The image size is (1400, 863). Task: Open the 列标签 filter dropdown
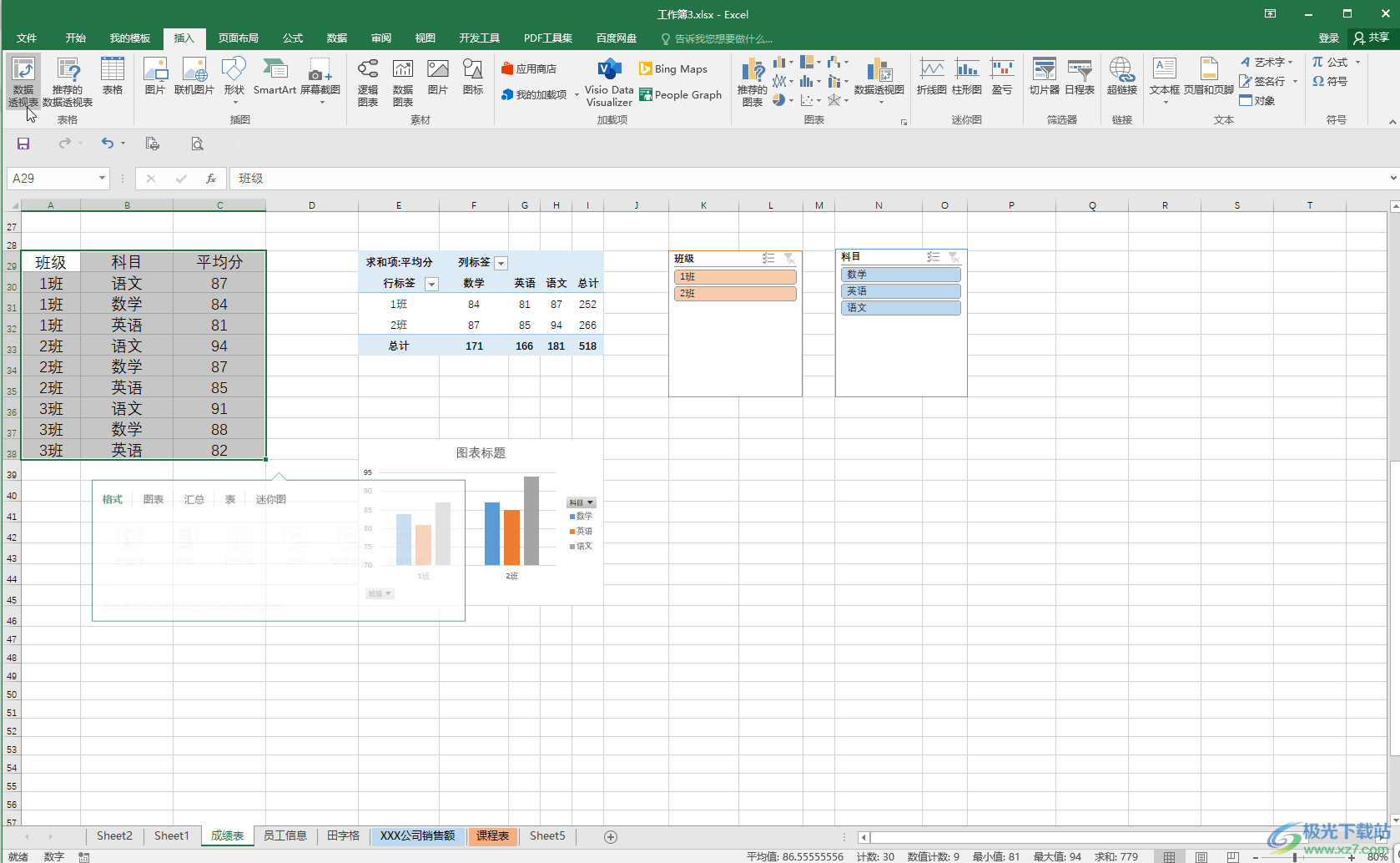pos(501,263)
